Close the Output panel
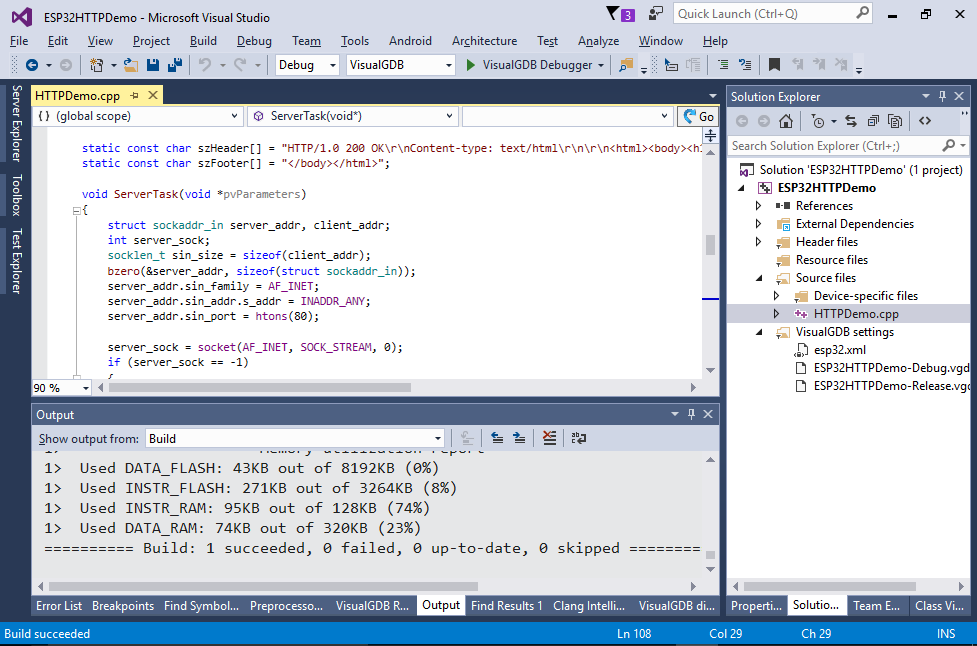This screenshot has width=977, height=646. (x=708, y=414)
